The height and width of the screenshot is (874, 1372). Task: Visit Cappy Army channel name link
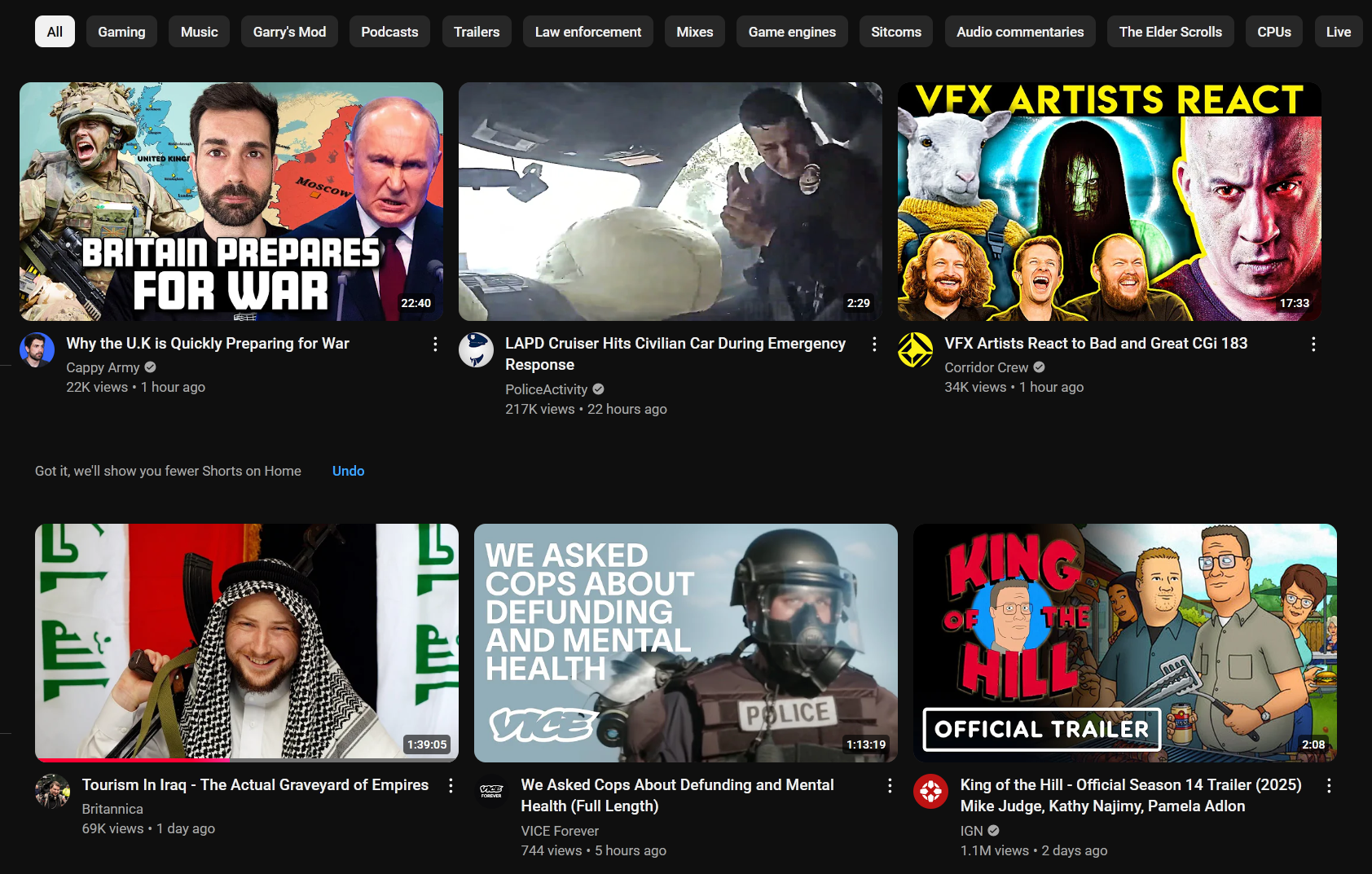pos(103,367)
